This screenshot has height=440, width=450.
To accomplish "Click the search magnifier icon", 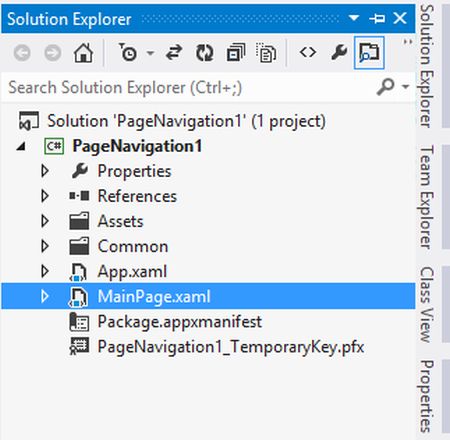I will (x=386, y=87).
